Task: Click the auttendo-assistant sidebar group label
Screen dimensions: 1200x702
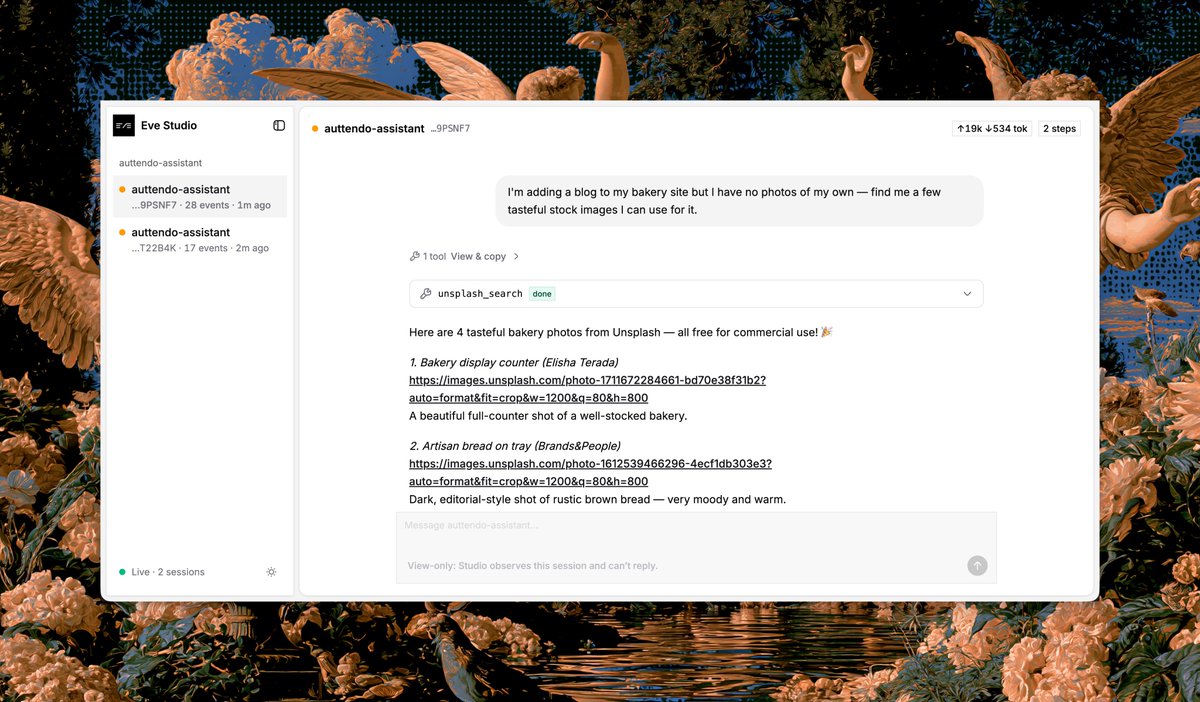Action: [x=161, y=163]
